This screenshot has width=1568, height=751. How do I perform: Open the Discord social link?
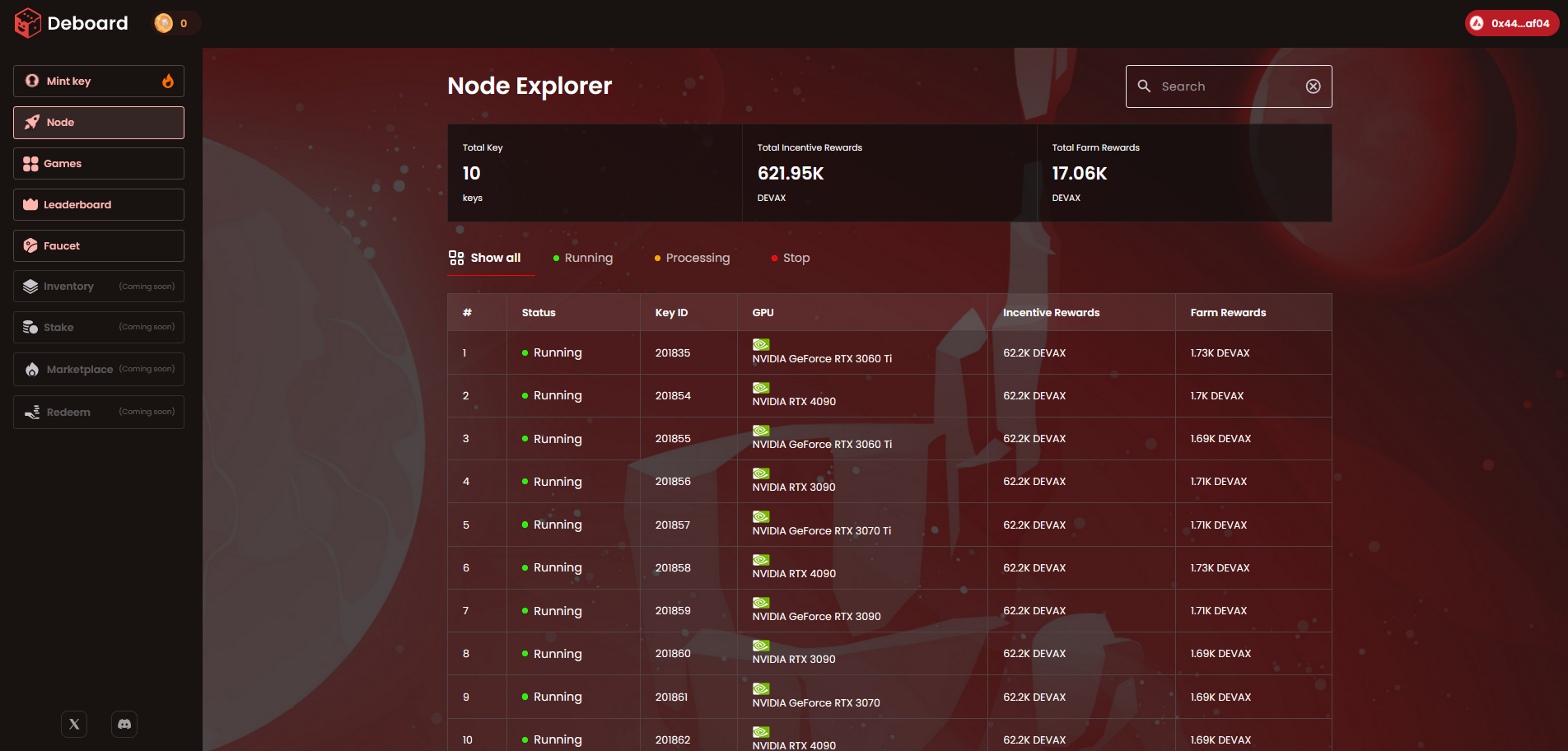tap(124, 724)
